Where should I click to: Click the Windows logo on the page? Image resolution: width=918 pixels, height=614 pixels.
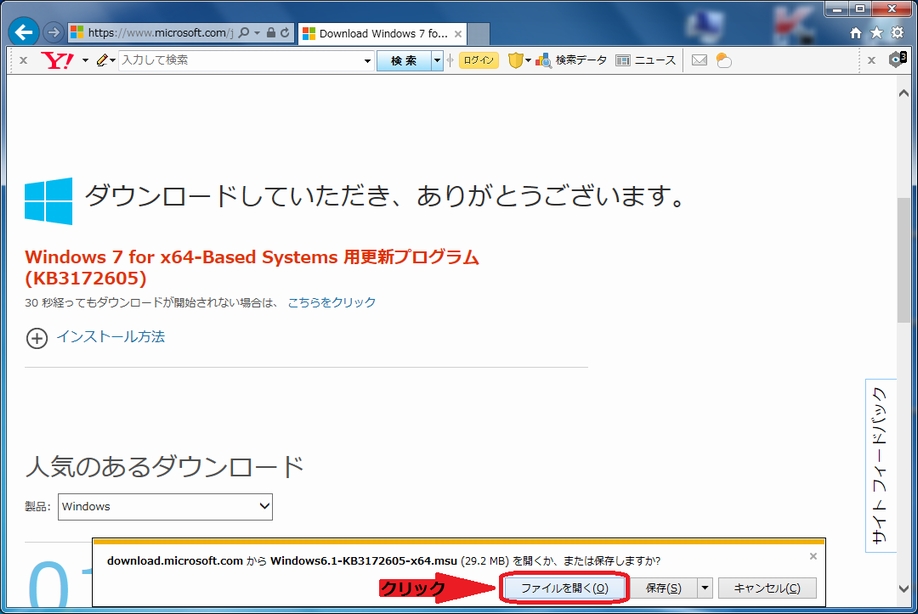point(49,201)
